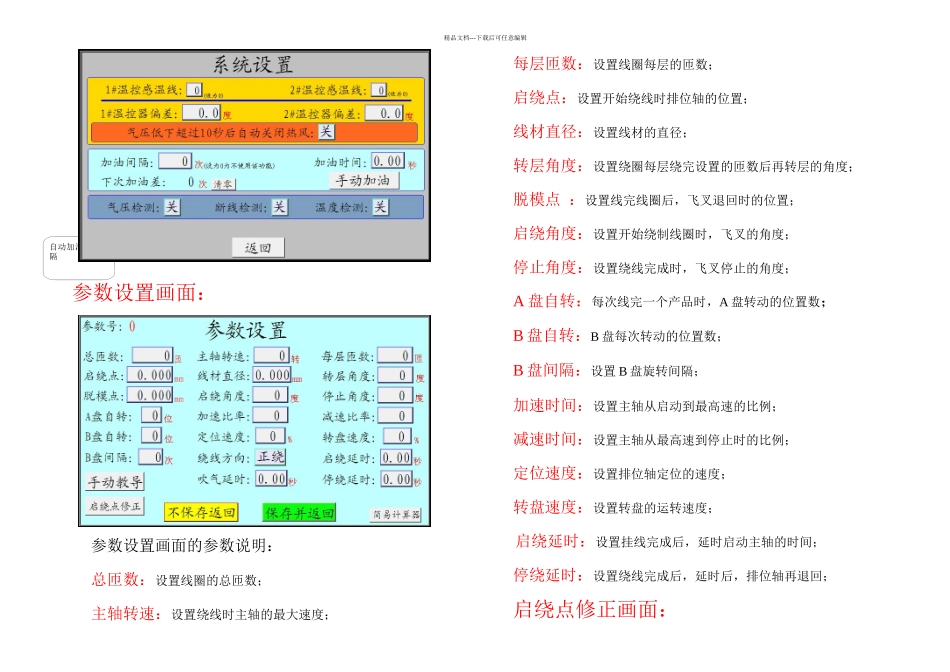Click the red label 停止角度： on right
The width and height of the screenshot is (950, 672).
coord(548,267)
